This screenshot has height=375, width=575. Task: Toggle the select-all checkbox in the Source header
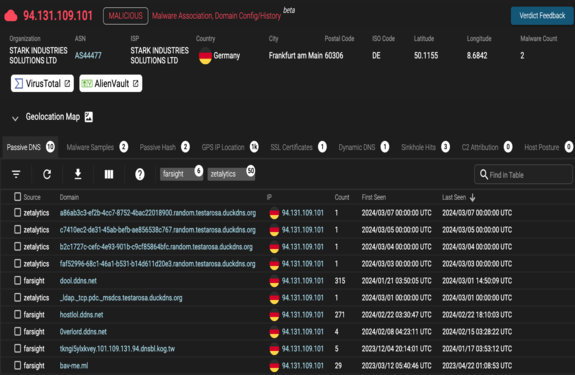(17, 197)
